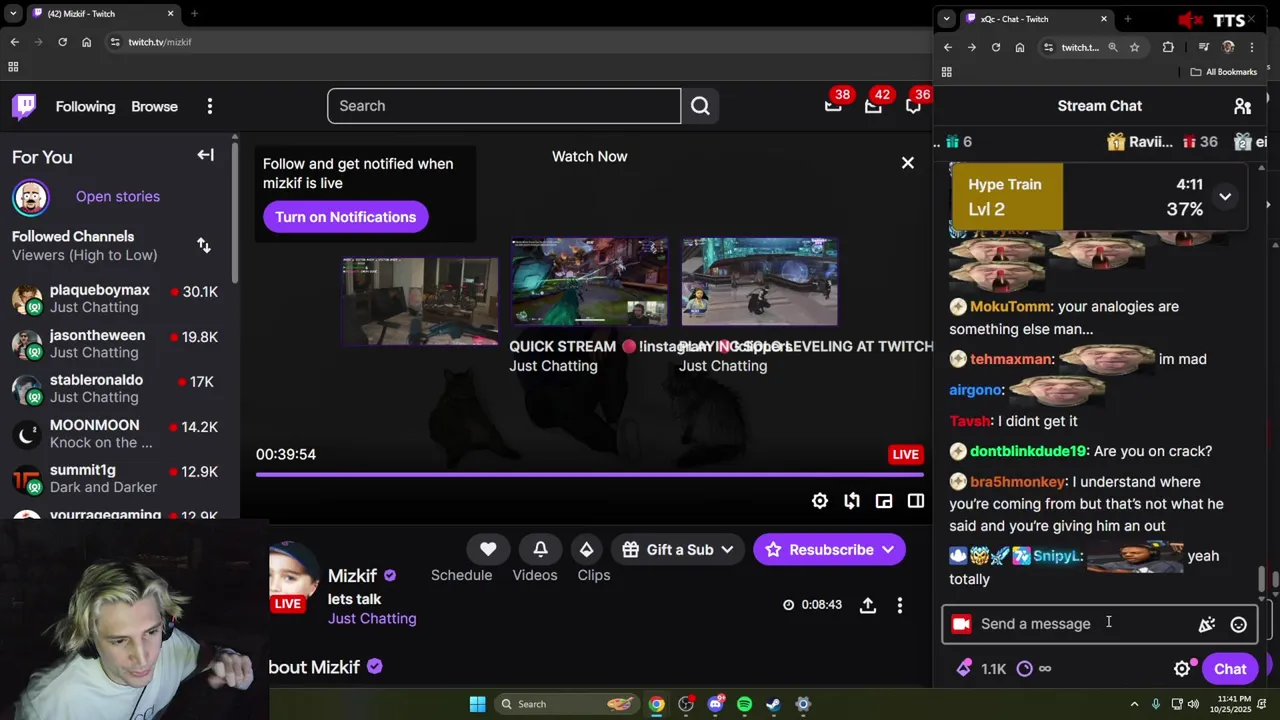The height and width of the screenshot is (720, 1280).
Task: Click the media control icon in chat window toolbar
Action: [x=1204, y=47]
